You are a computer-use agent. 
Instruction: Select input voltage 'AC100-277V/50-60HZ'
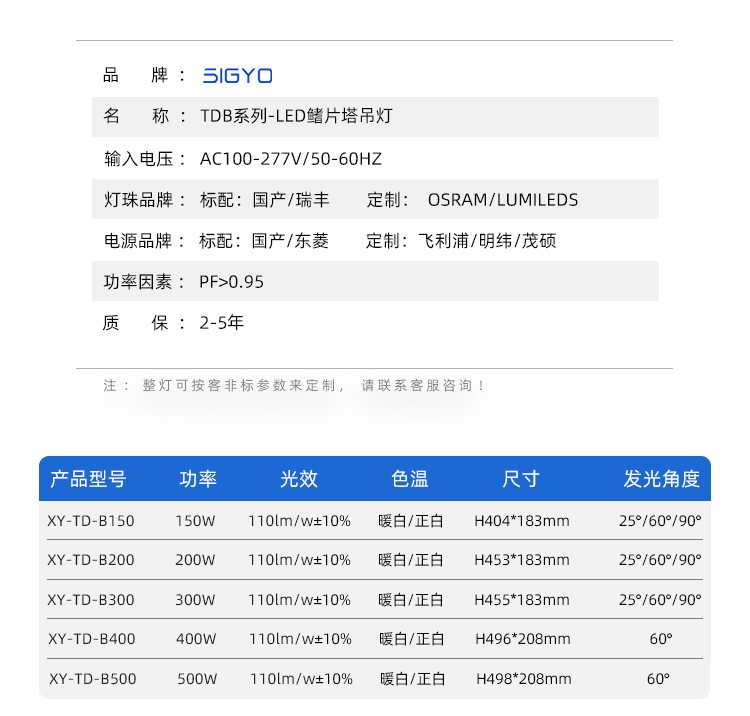coord(291,159)
